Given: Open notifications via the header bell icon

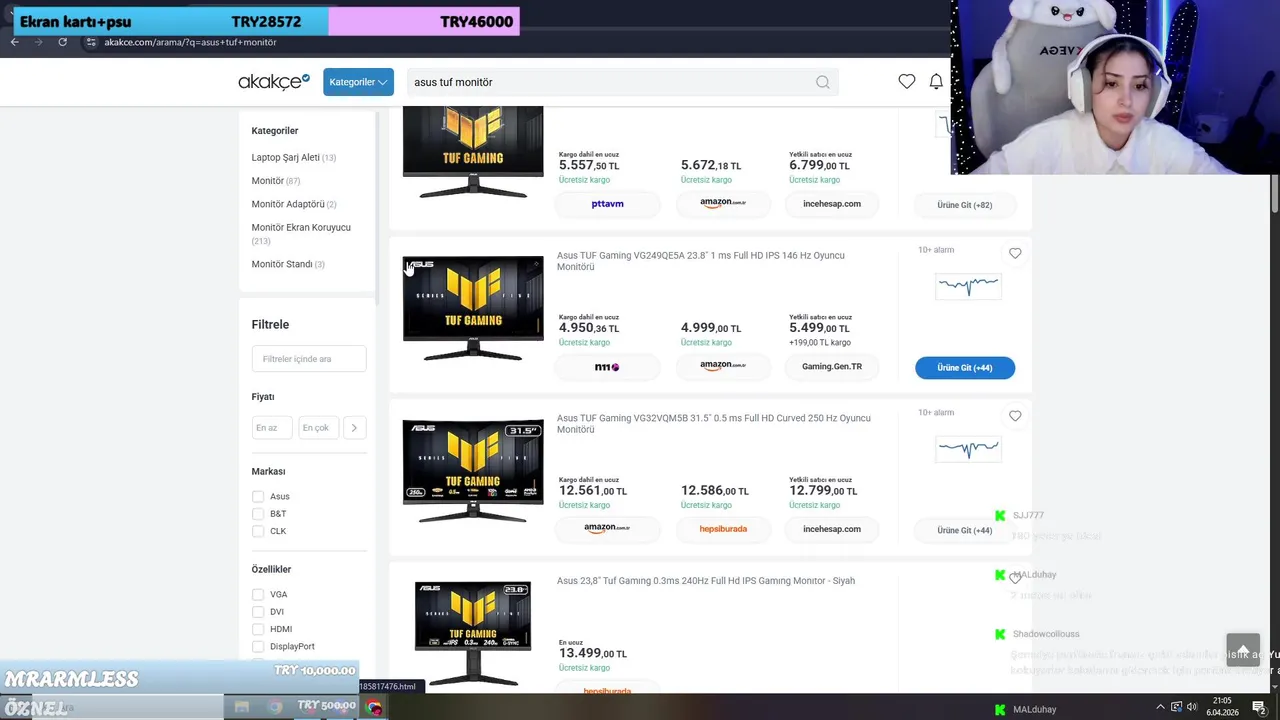Looking at the screenshot, I should (x=936, y=82).
